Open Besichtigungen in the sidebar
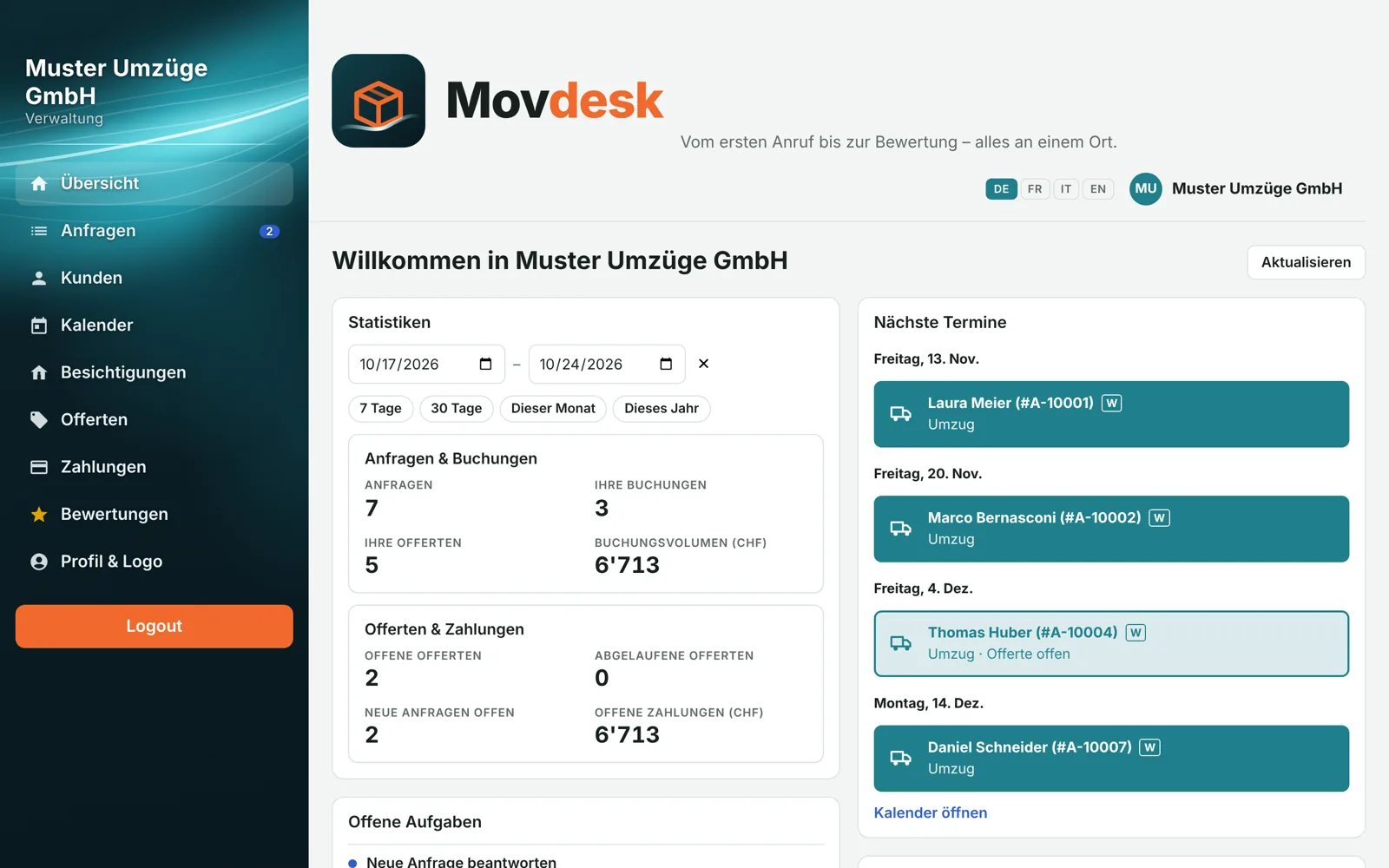Viewport: 1389px width, 868px height. [x=155, y=372]
